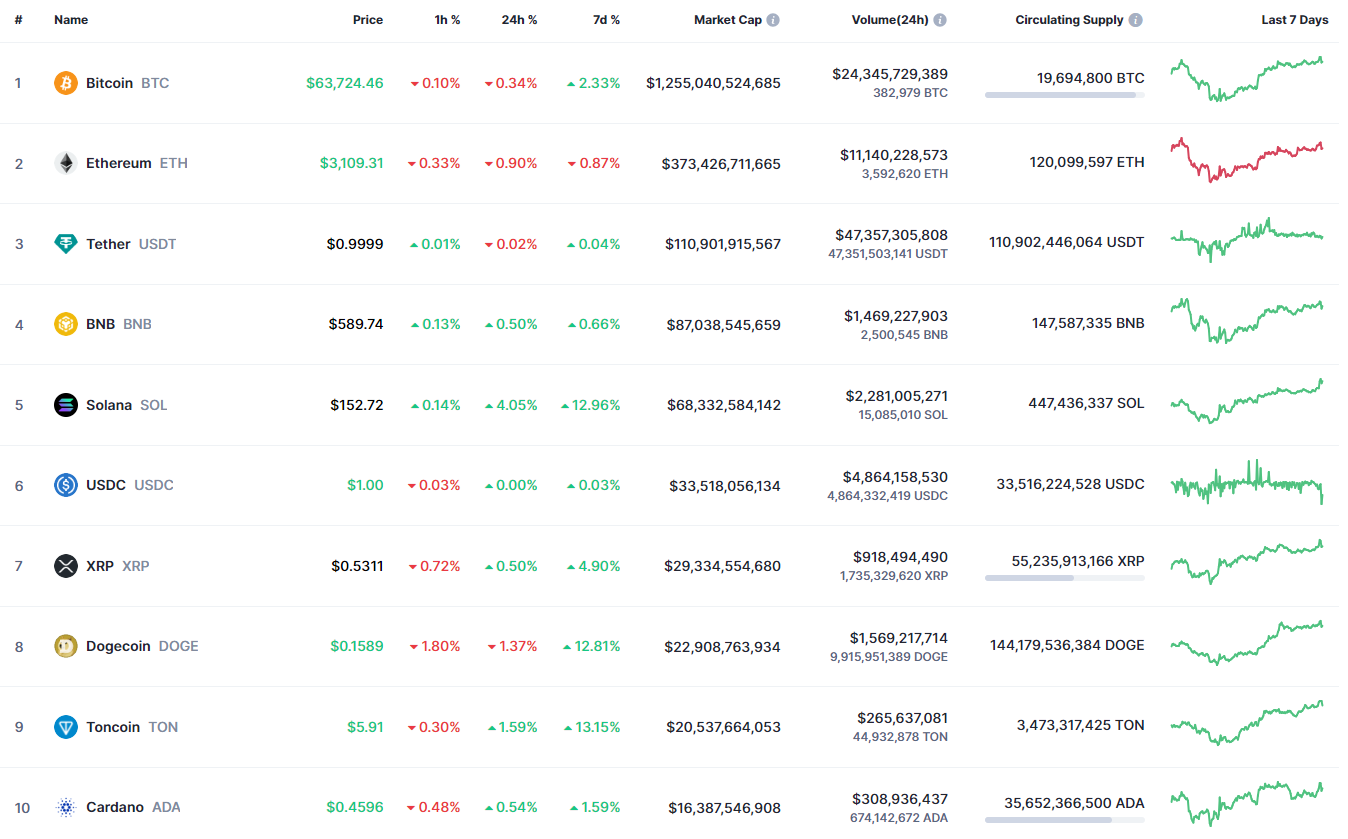This screenshot has height=839, width=1348.
Task: Click the Solana logo icon
Action: pos(65,405)
